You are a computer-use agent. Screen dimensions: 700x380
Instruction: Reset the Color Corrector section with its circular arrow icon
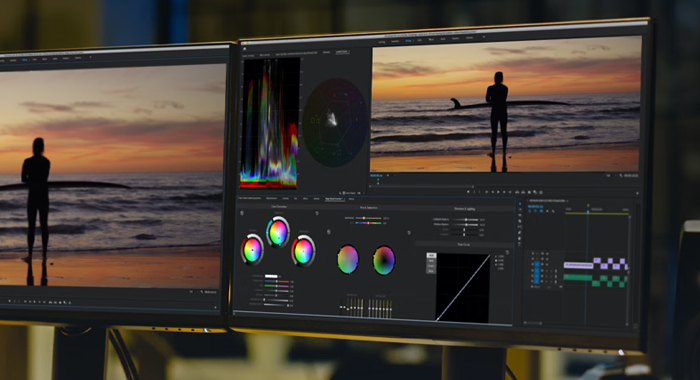tap(317, 213)
